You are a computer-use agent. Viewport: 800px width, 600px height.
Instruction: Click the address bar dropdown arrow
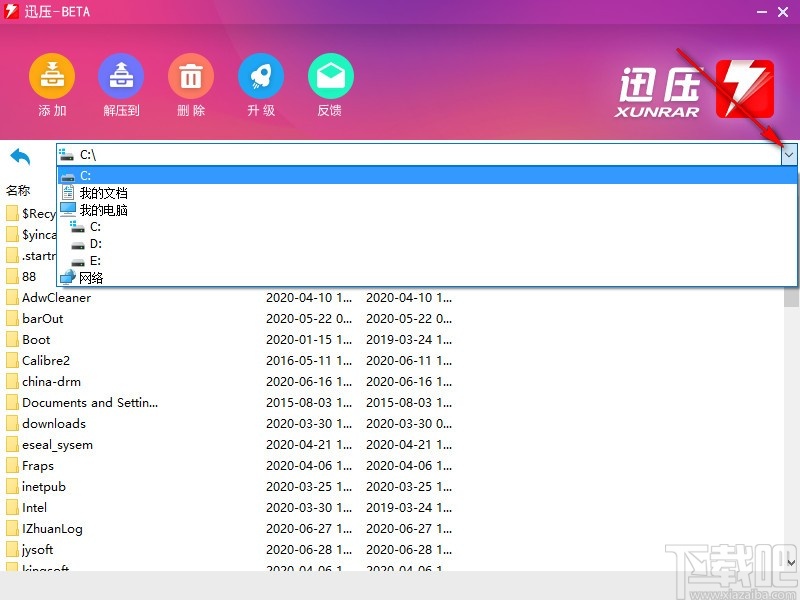pyautogui.click(x=789, y=155)
